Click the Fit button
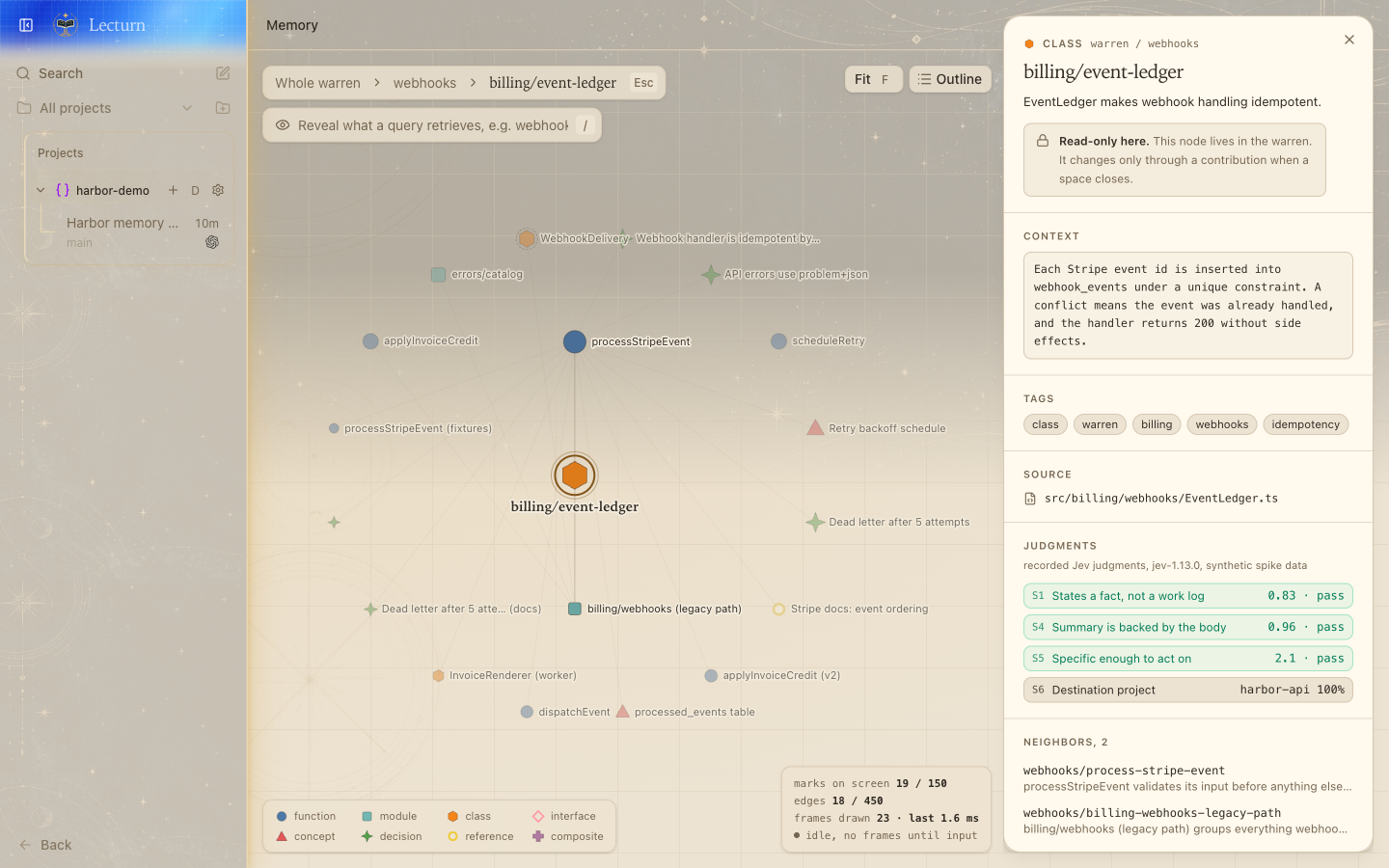The height and width of the screenshot is (868, 1389). [x=874, y=79]
